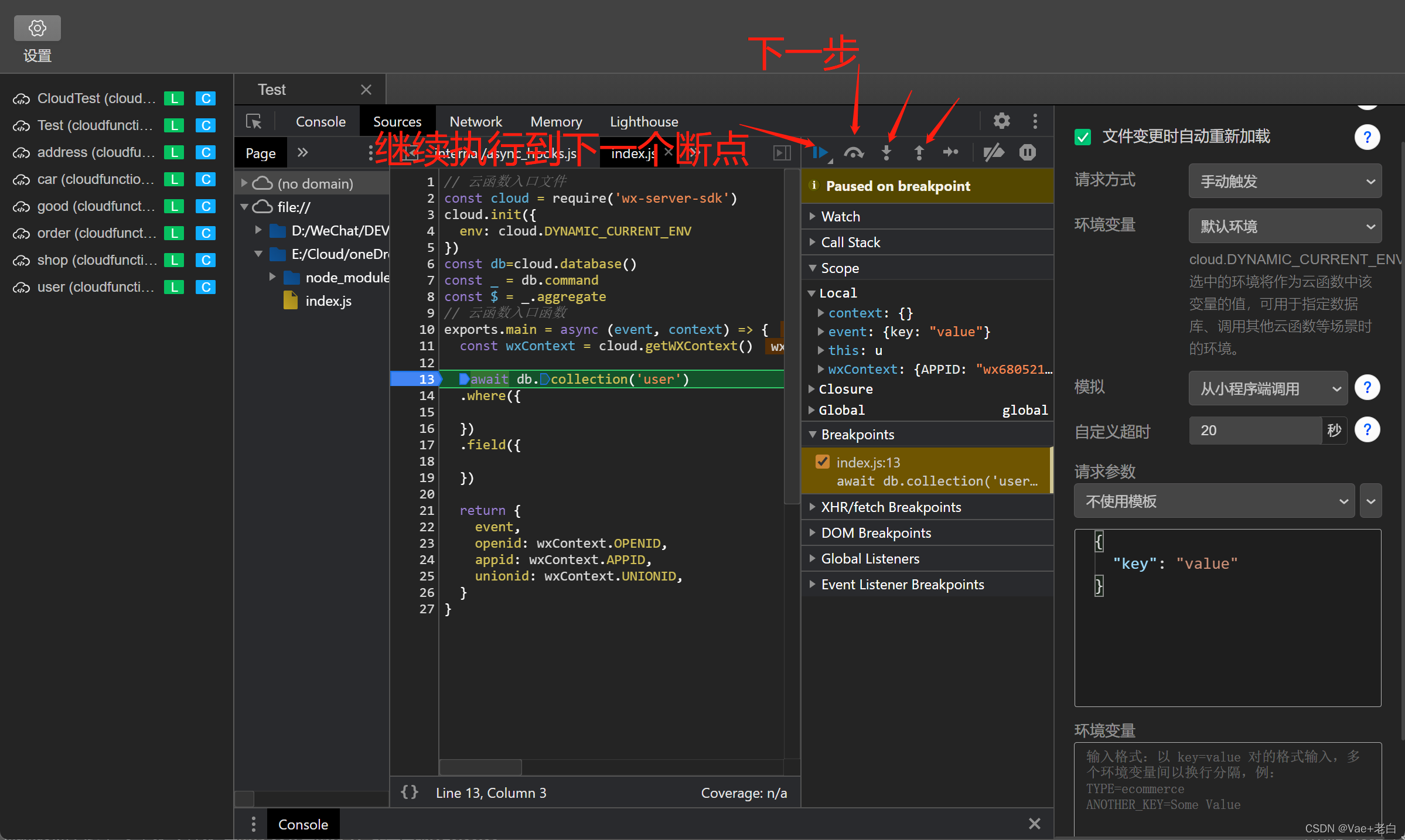This screenshot has width=1405, height=840.
Task: Toggle the index.js:13 breakpoint checkbox
Action: (823, 462)
